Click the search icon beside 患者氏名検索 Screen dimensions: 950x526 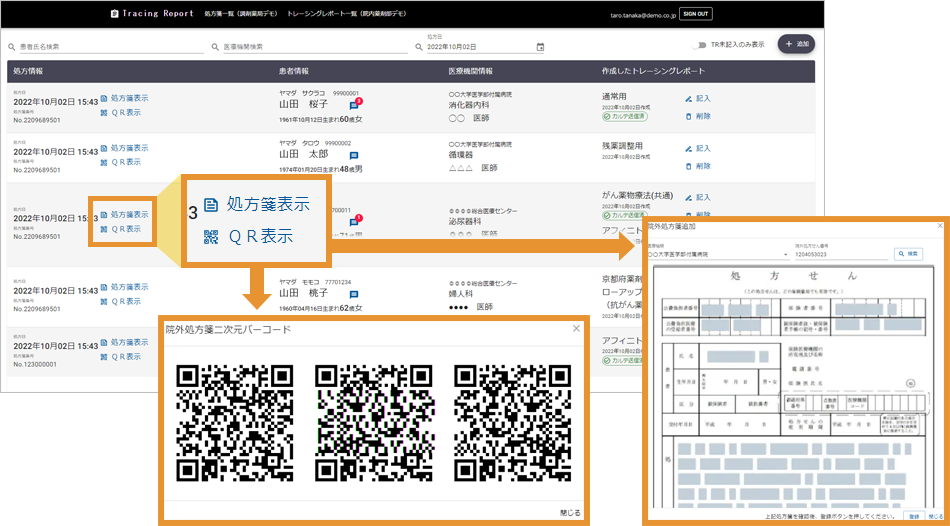point(12,47)
